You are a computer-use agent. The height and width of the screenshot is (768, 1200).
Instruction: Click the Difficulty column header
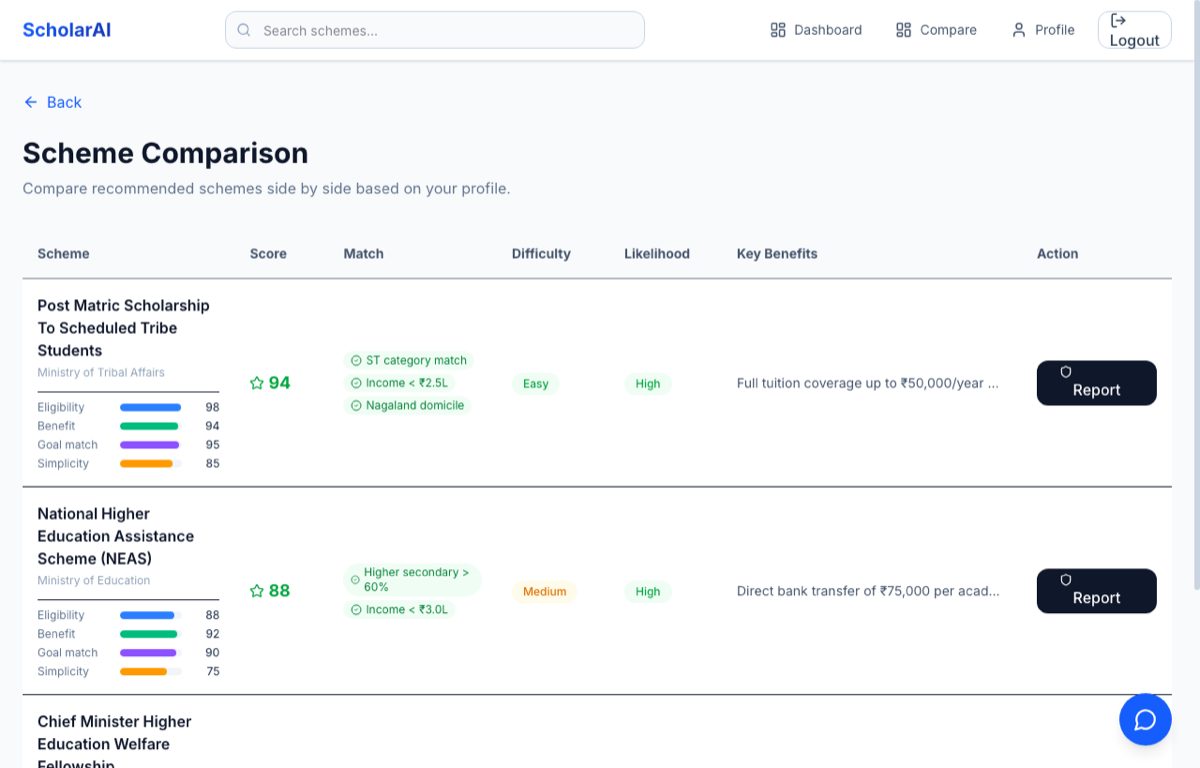tap(541, 254)
